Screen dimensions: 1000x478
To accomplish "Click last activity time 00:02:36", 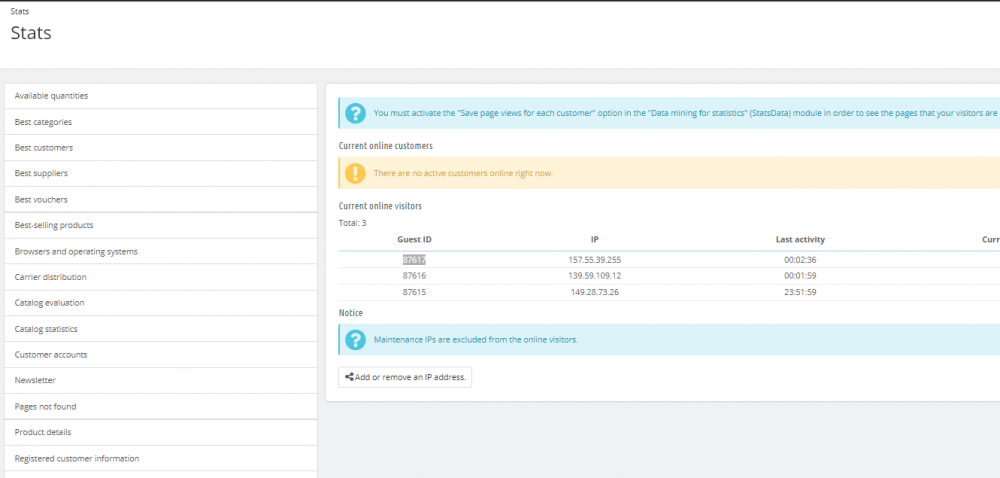I will (800, 260).
